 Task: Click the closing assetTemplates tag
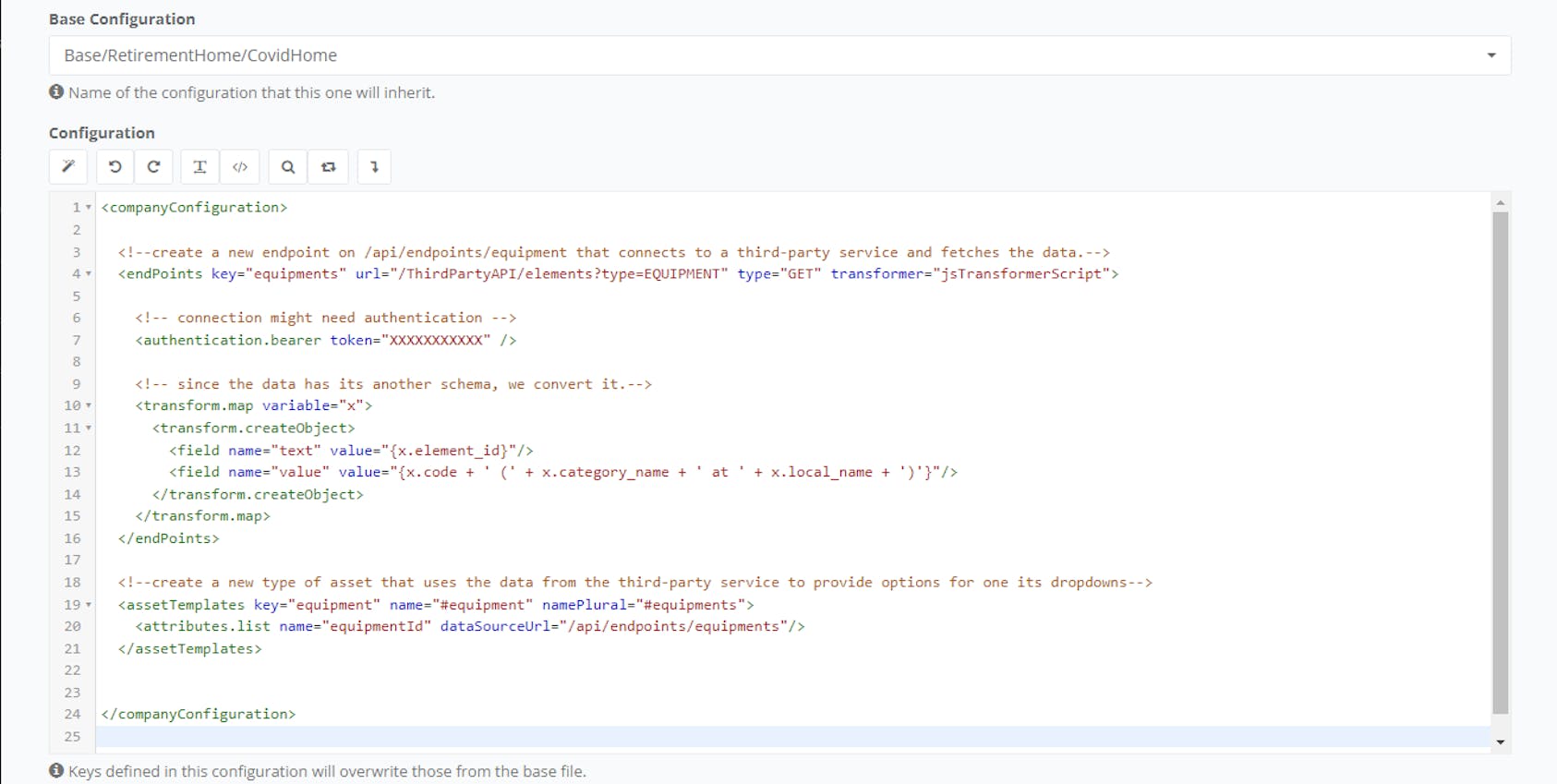point(190,648)
